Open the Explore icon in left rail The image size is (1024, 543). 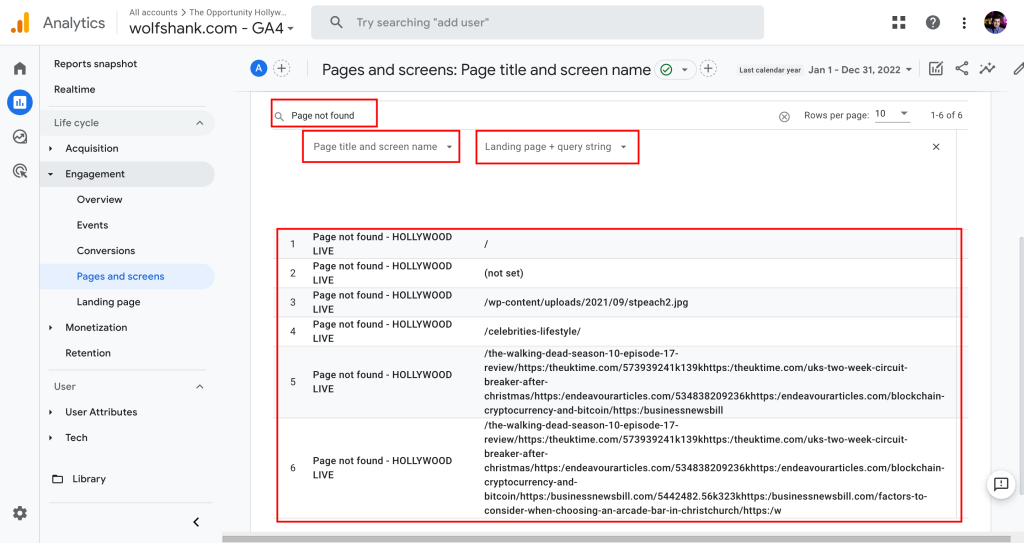point(20,137)
